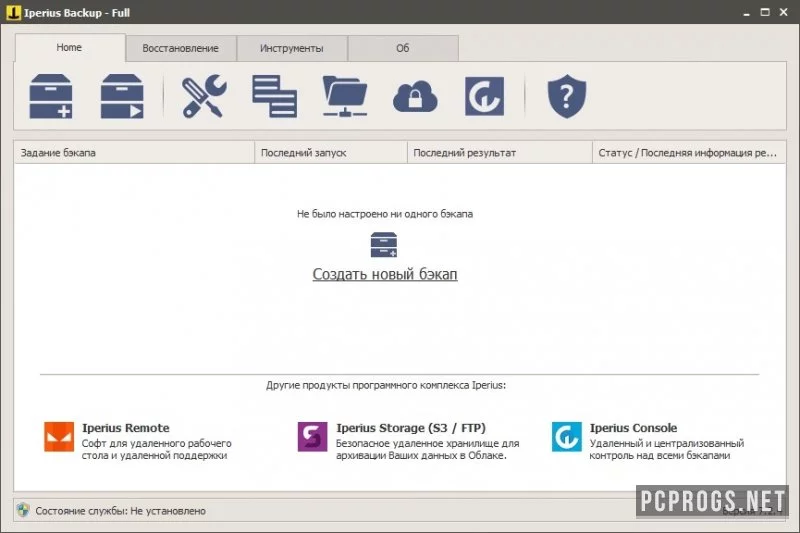
Task: Open the logs/reports list icon
Action: tap(274, 96)
